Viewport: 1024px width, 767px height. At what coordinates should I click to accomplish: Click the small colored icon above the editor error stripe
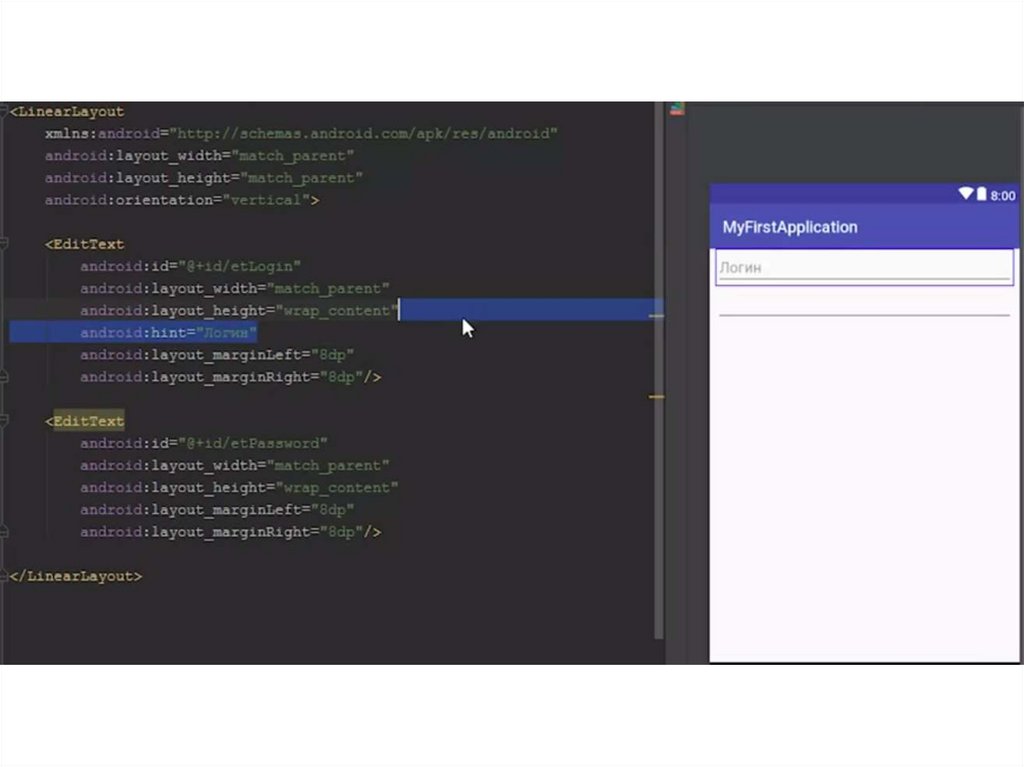[677, 108]
